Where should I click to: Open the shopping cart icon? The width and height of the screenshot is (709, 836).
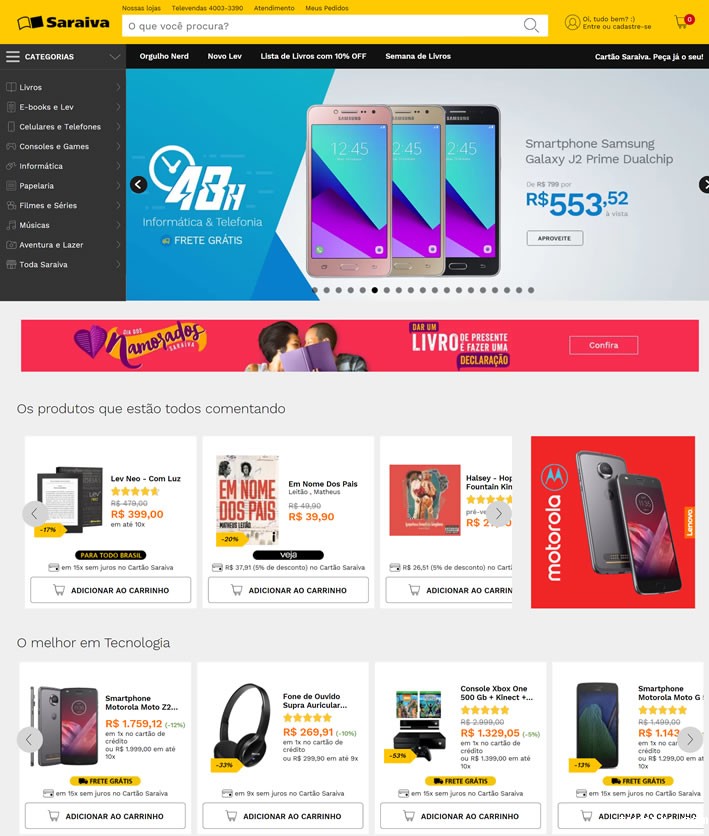click(683, 22)
